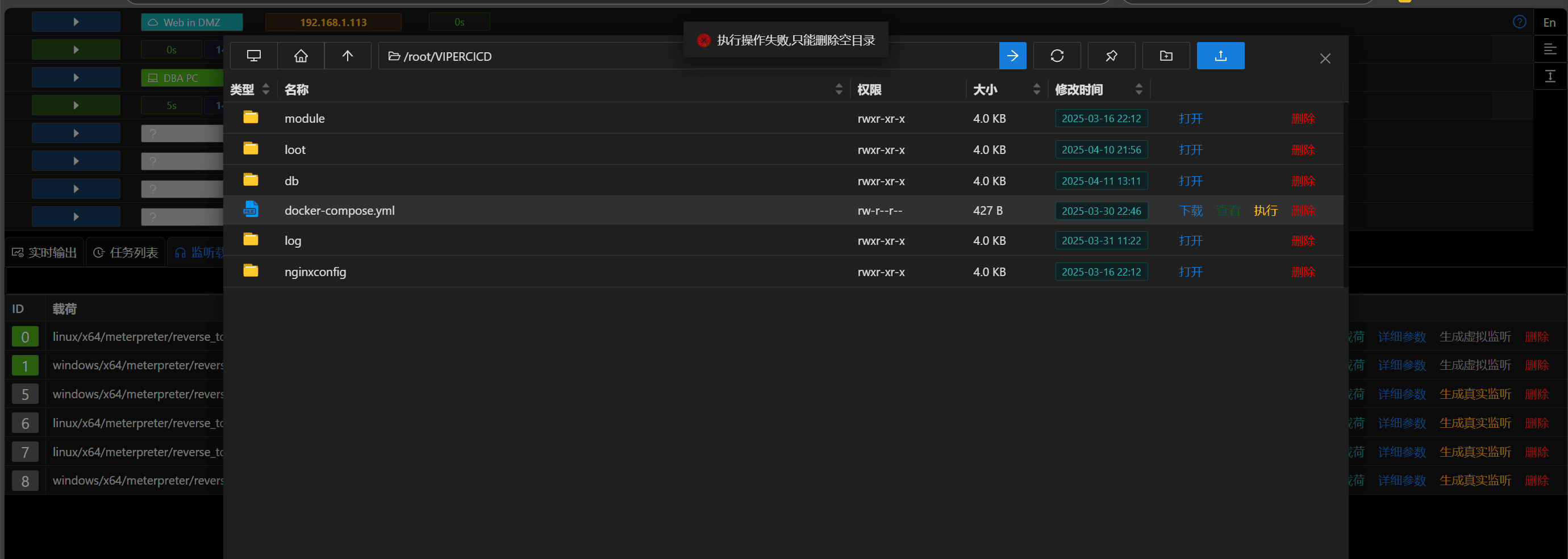Viewport: 1568px width, 559px height.
Task: Sort files by 名称 column arrows
Action: 839,90
